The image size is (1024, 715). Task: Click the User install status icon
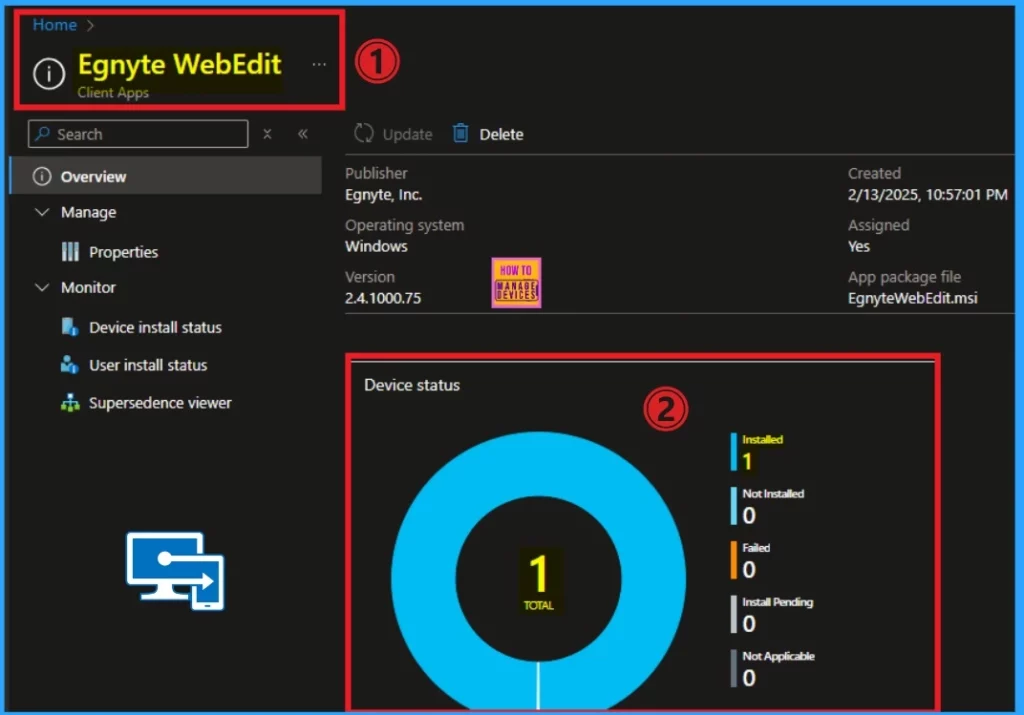click(69, 364)
